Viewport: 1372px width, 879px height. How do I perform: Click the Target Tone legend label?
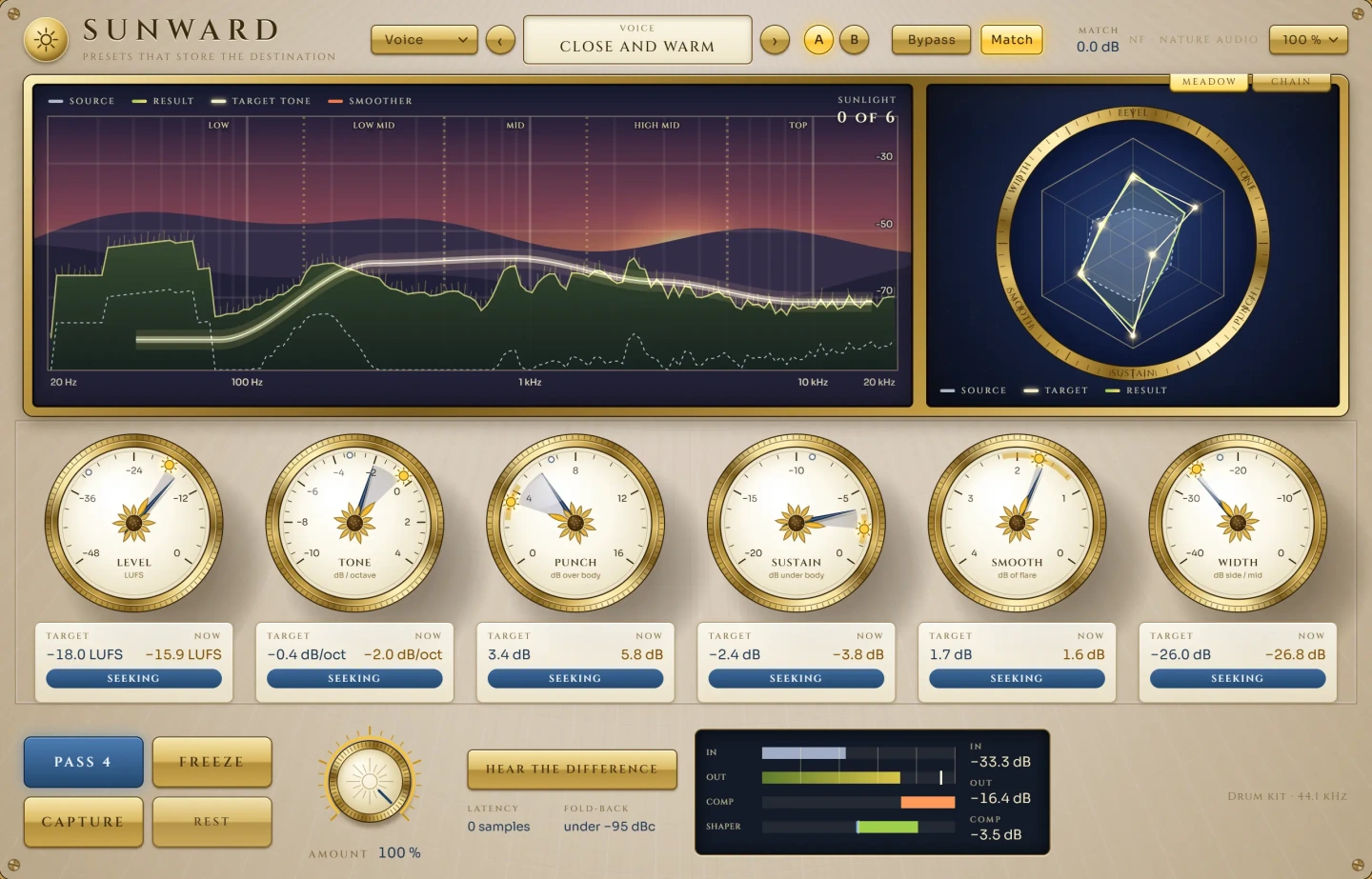click(x=272, y=101)
